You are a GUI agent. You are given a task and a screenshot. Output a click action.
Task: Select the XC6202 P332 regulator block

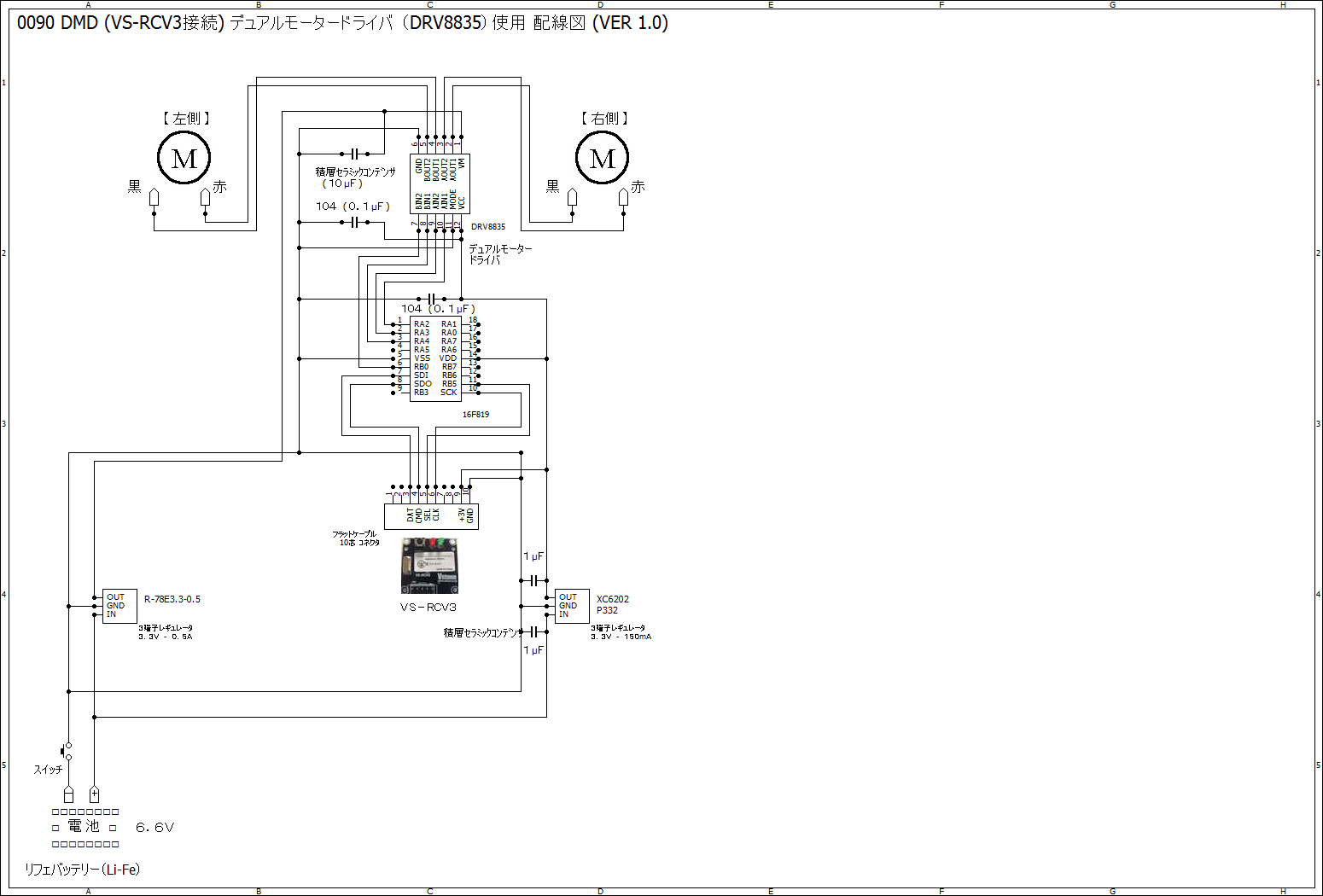[x=572, y=606]
